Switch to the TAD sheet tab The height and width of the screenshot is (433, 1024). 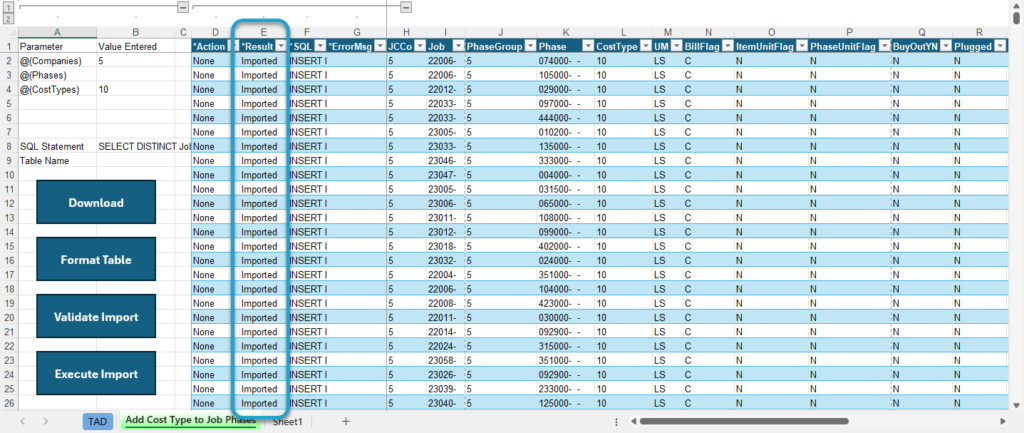point(97,422)
